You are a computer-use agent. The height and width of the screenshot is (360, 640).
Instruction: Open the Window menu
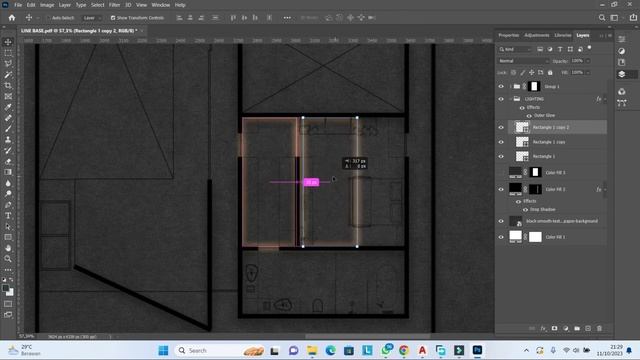click(160, 5)
